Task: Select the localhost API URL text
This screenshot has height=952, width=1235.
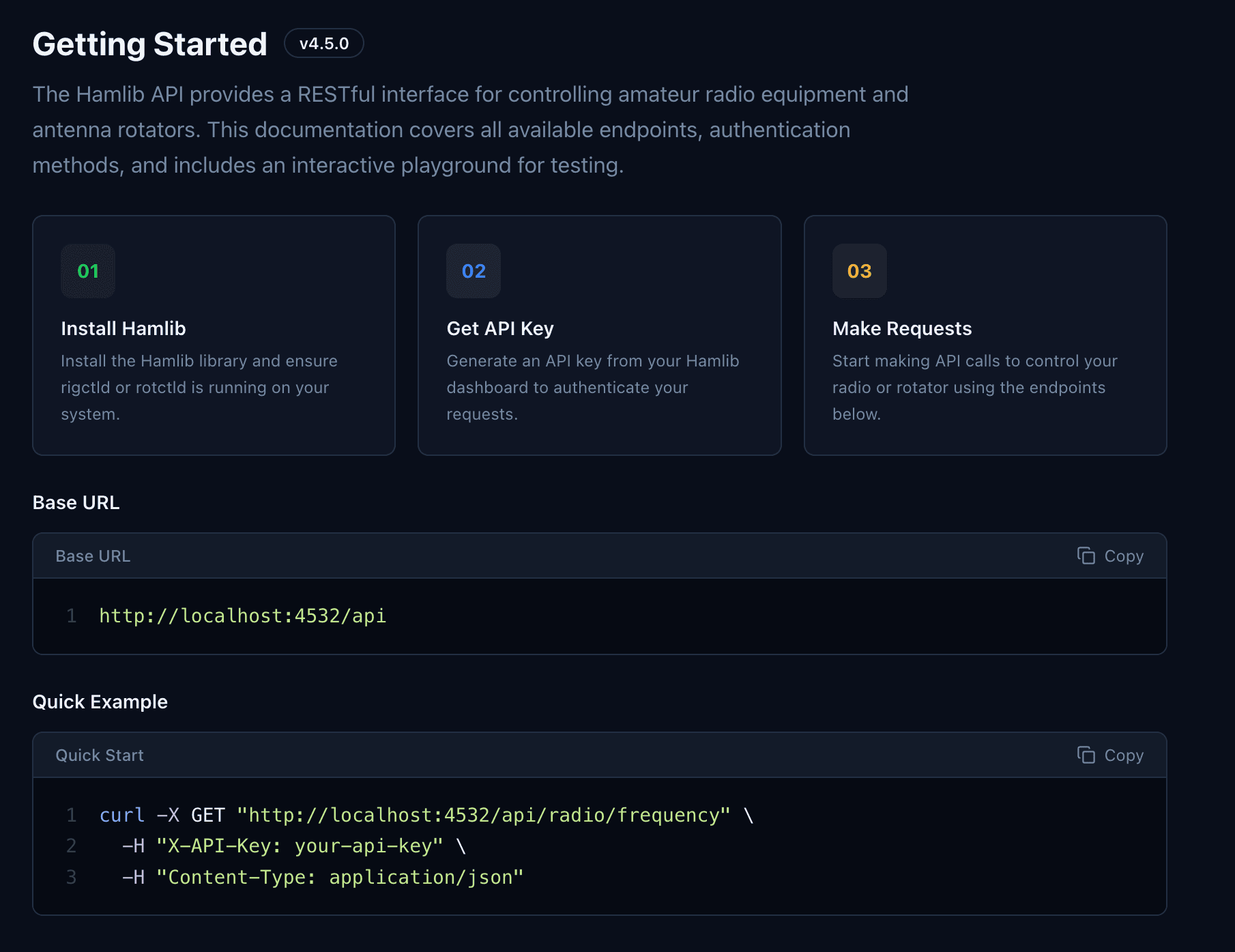Action: click(x=242, y=615)
